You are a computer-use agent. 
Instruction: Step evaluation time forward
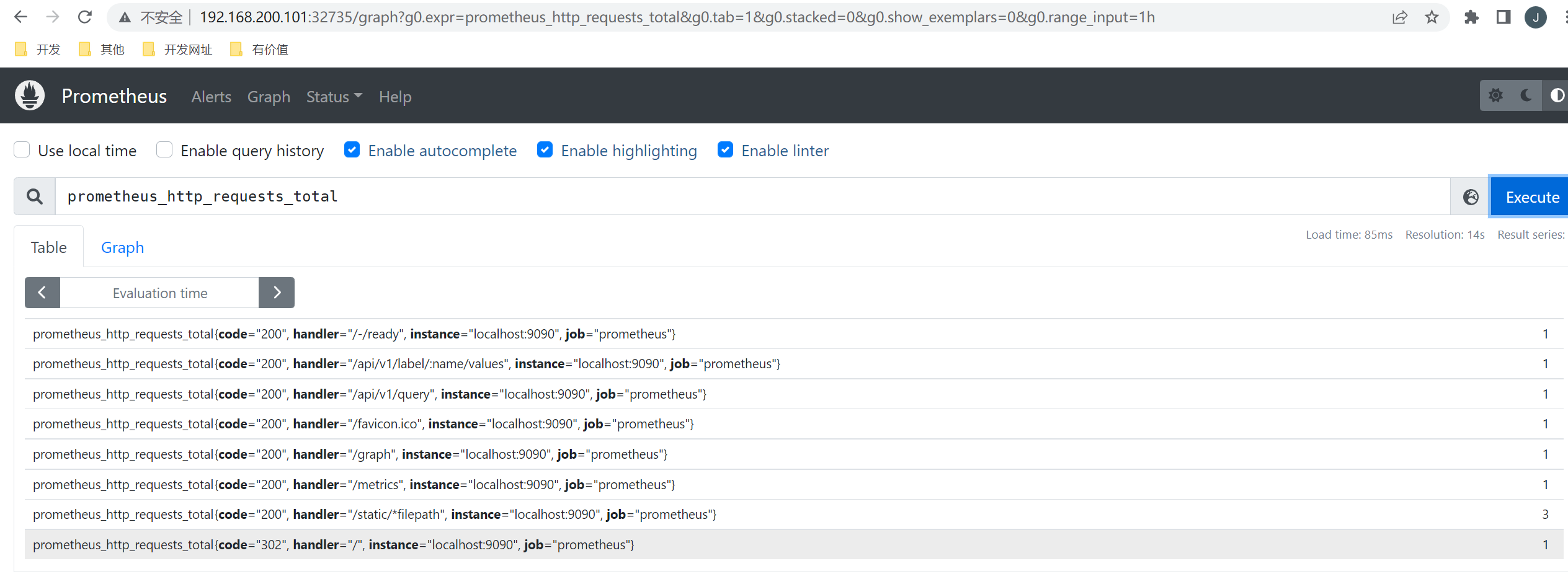(x=277, y=293)
